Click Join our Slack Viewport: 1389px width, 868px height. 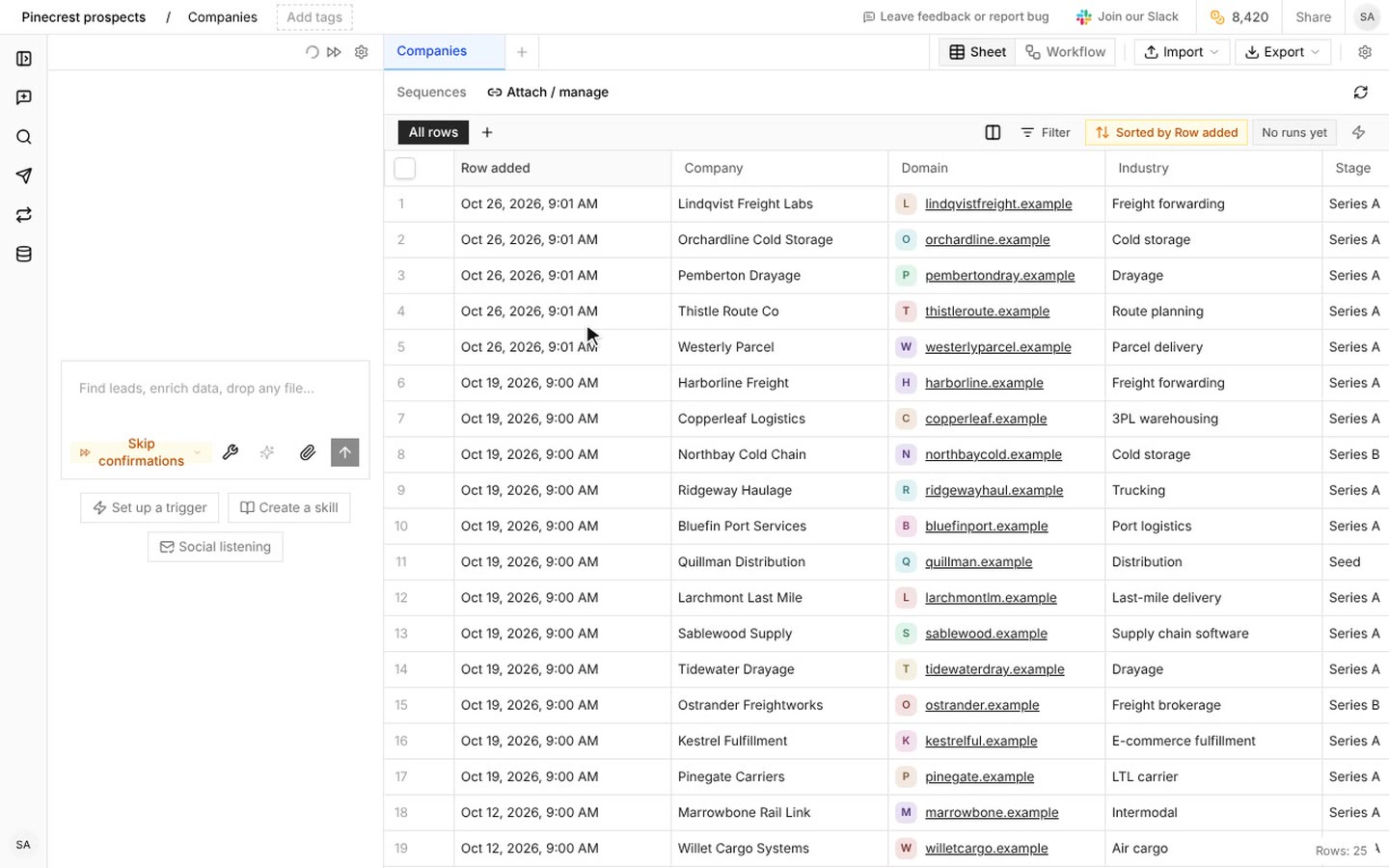(x=1128, y=17)
